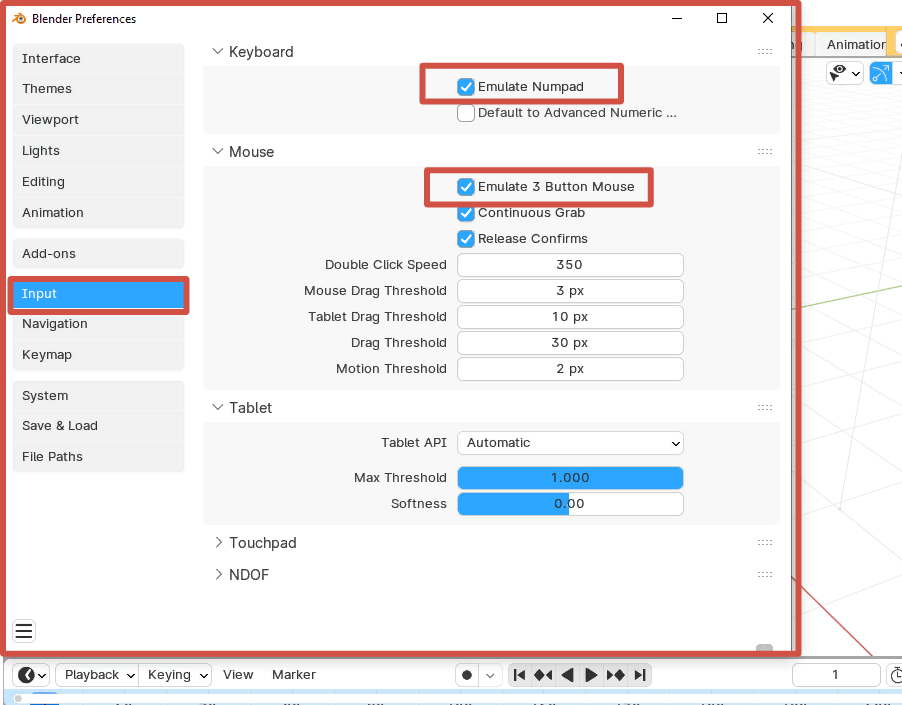
Task: Click the Touchpad panel drag handle
Action: pyautogui.click(x=765, y=543)
